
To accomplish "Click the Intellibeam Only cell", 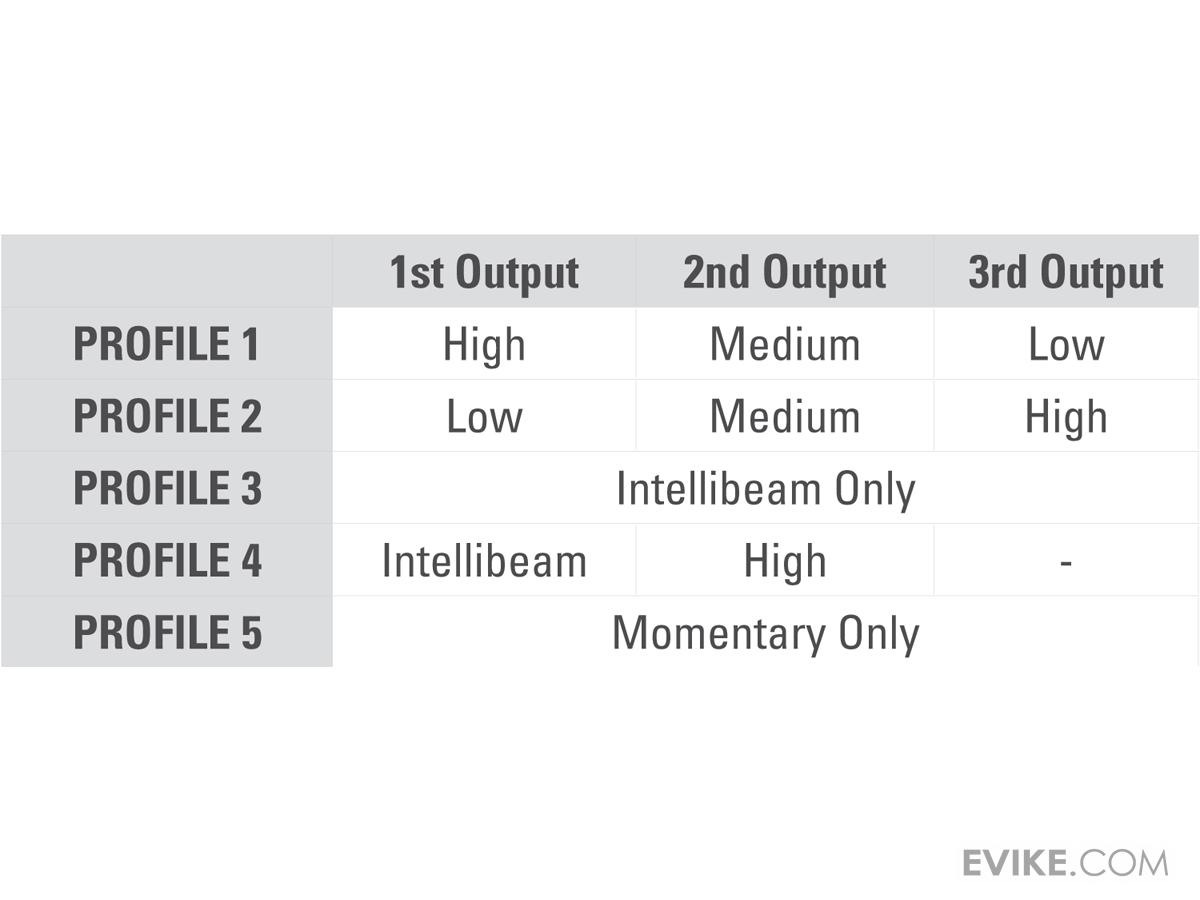I will 765,489.
